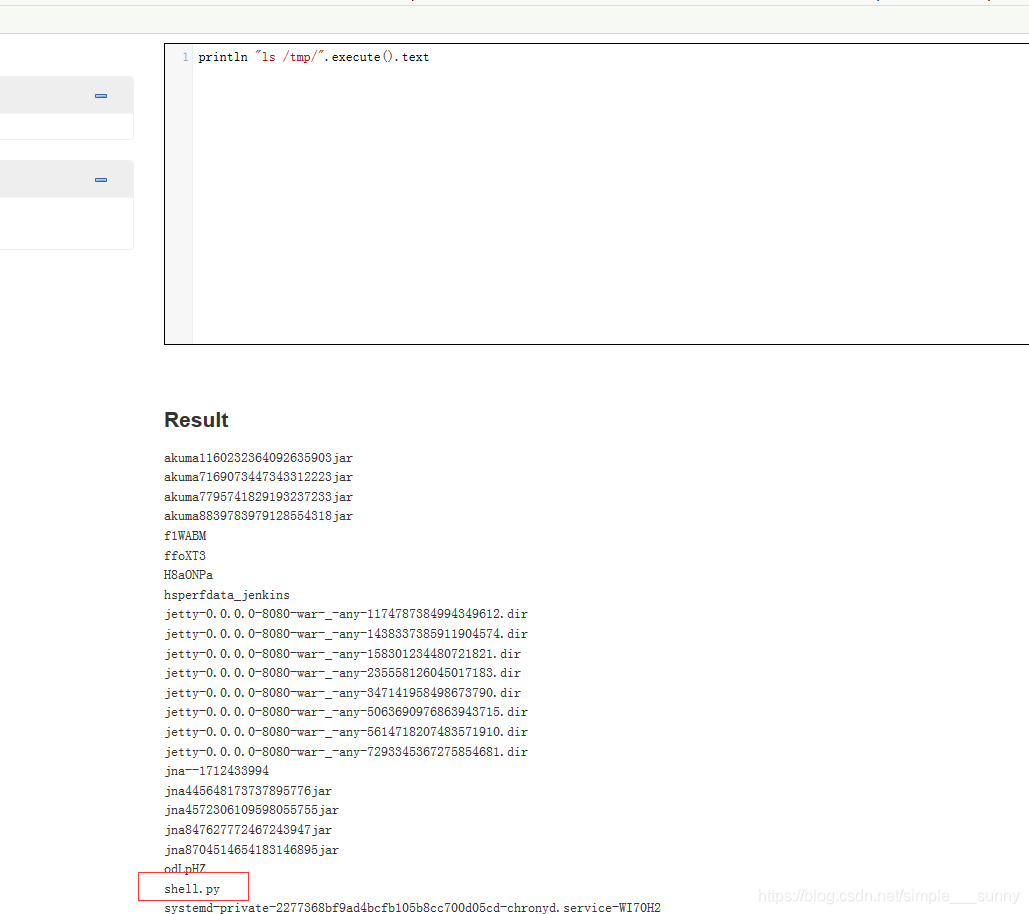
Task: Select the ffoXT3 result entry
Action: pyautogui.click(x=185, y=556)
